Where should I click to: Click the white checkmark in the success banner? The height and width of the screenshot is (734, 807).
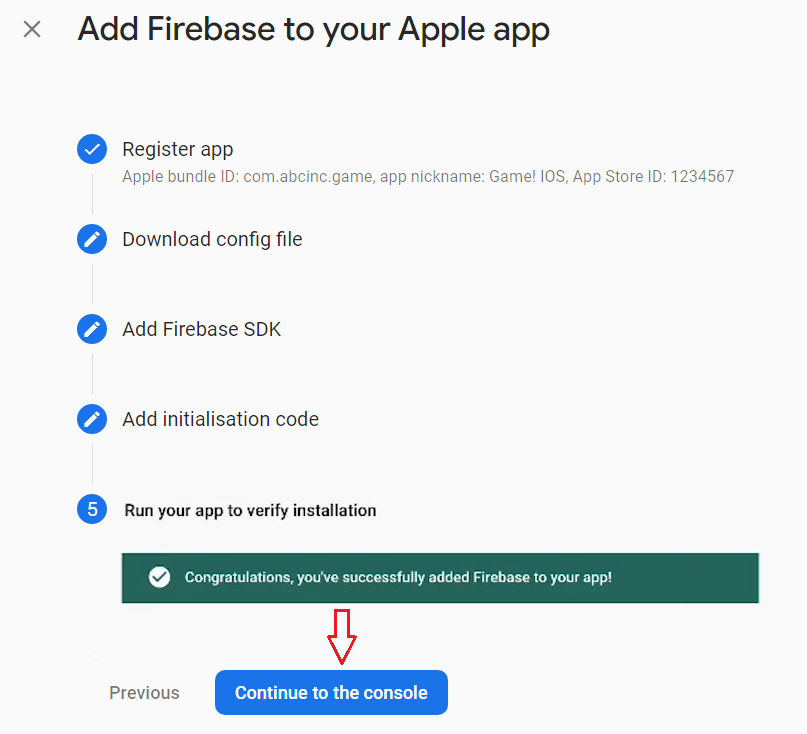pyautogui.click(x=158, y=577)
